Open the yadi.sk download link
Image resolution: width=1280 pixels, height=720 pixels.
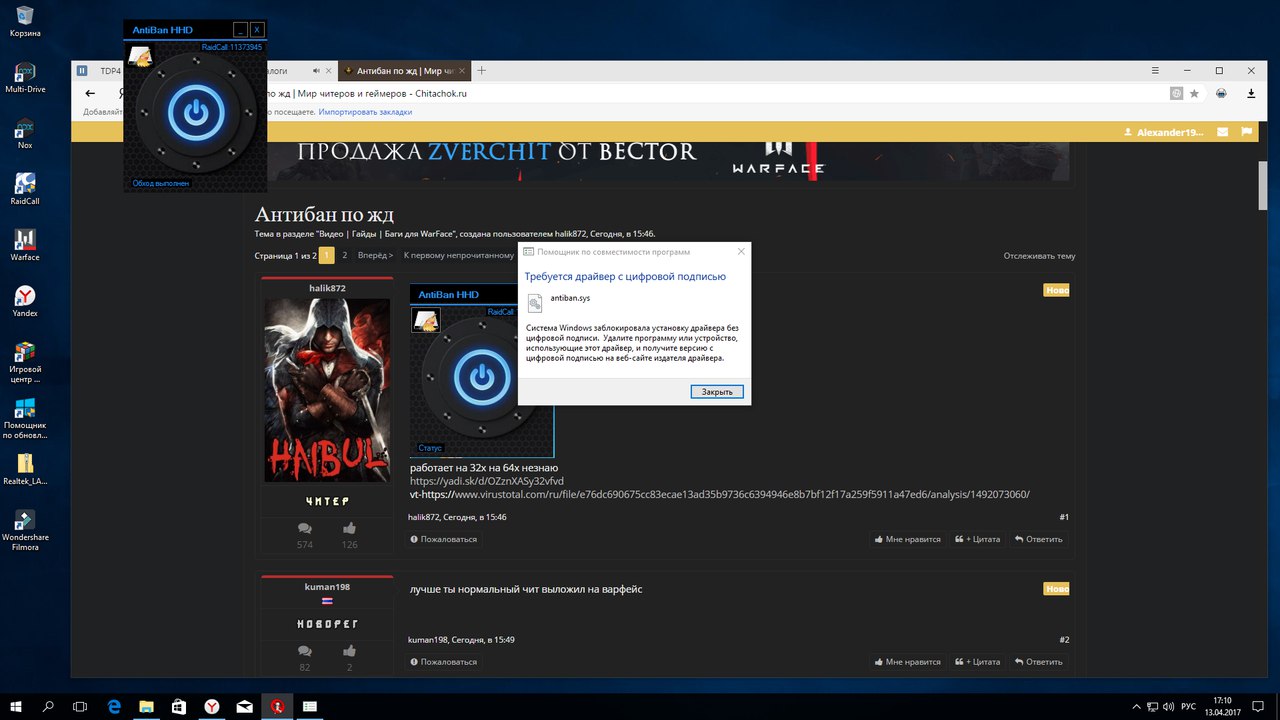pyautogui.click(x=487, y=481)
